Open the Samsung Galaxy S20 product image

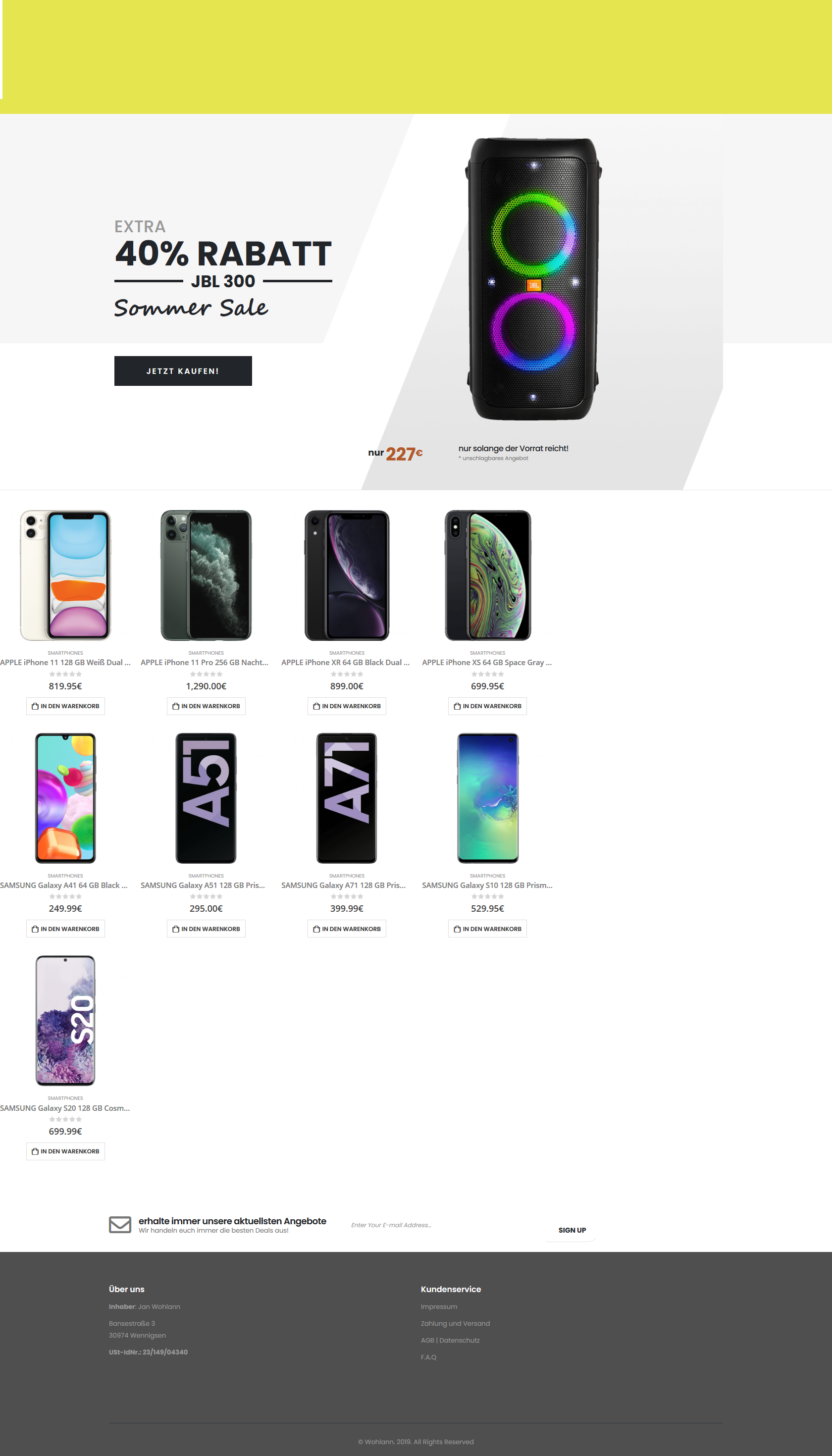click(x=65, y=1021)
